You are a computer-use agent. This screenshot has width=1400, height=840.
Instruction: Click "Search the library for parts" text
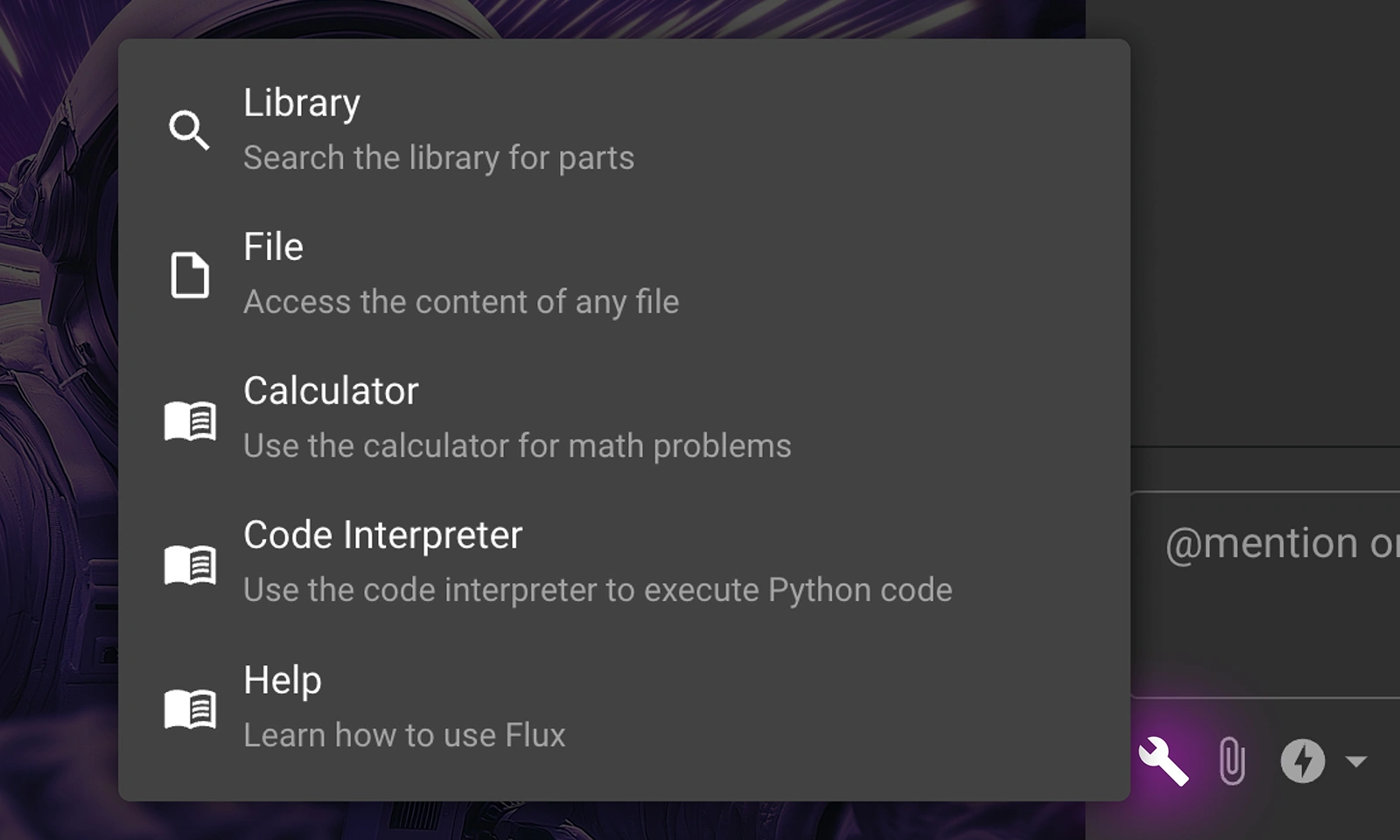click(x=438, y=158)
